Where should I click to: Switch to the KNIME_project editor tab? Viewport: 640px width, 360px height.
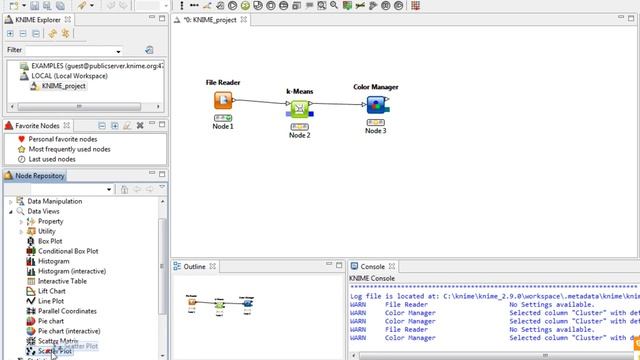(210, 20)
